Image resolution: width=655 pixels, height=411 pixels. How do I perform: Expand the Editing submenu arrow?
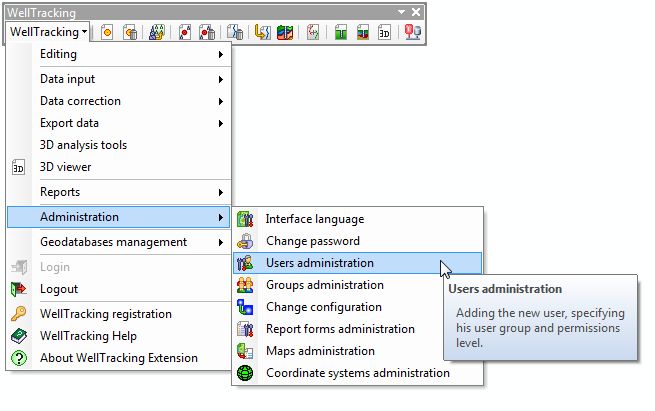tap(221, 54)
